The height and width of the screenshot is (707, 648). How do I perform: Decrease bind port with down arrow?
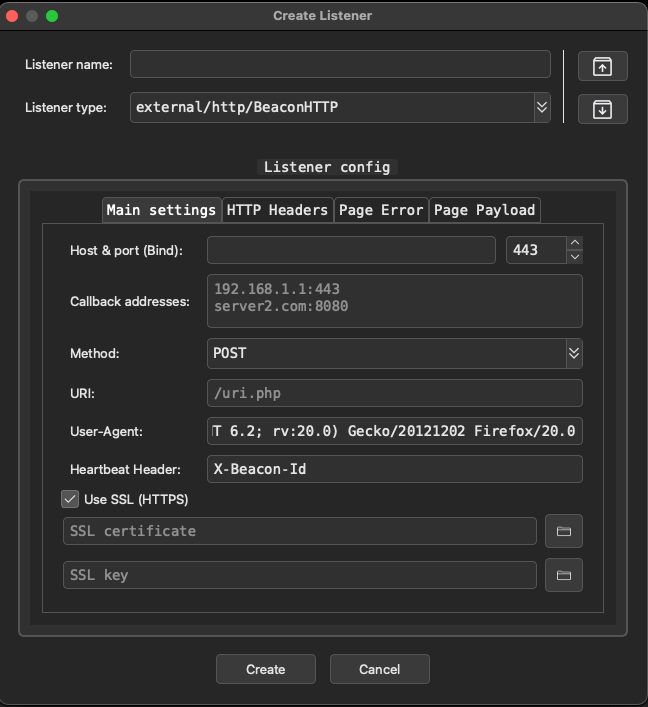pyautogui.click(x=574, y=257)
